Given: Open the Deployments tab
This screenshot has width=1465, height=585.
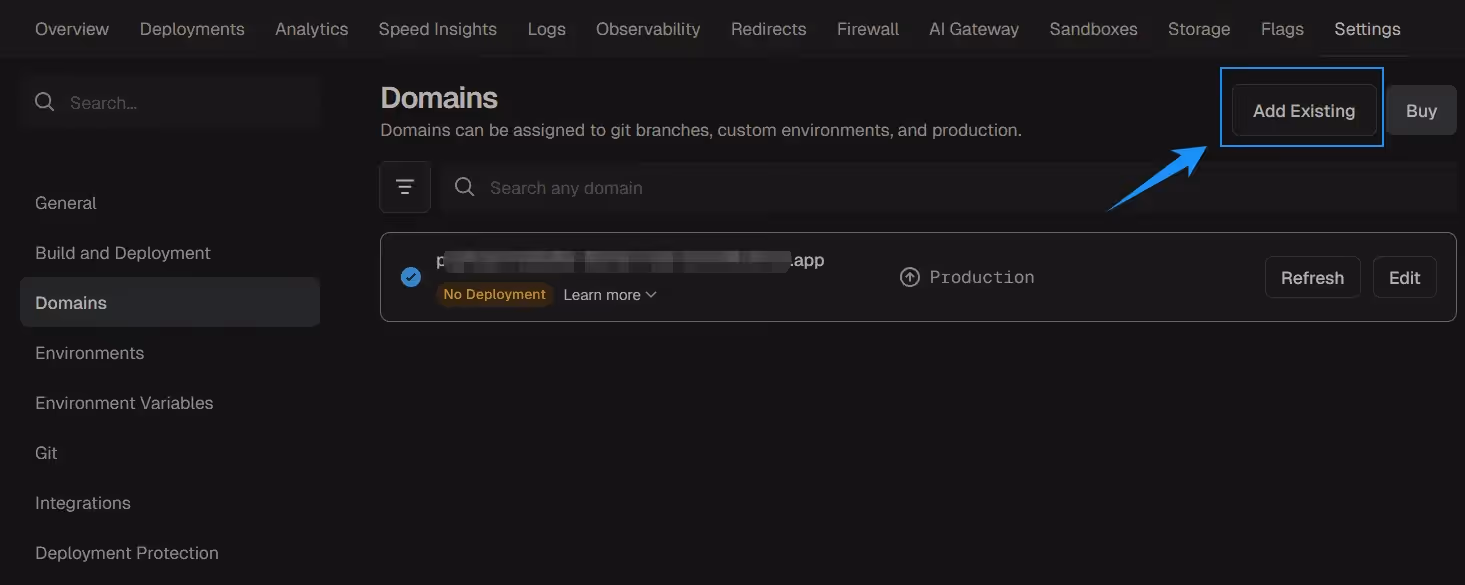Looking at the screenshot, I should pos(192,29).
